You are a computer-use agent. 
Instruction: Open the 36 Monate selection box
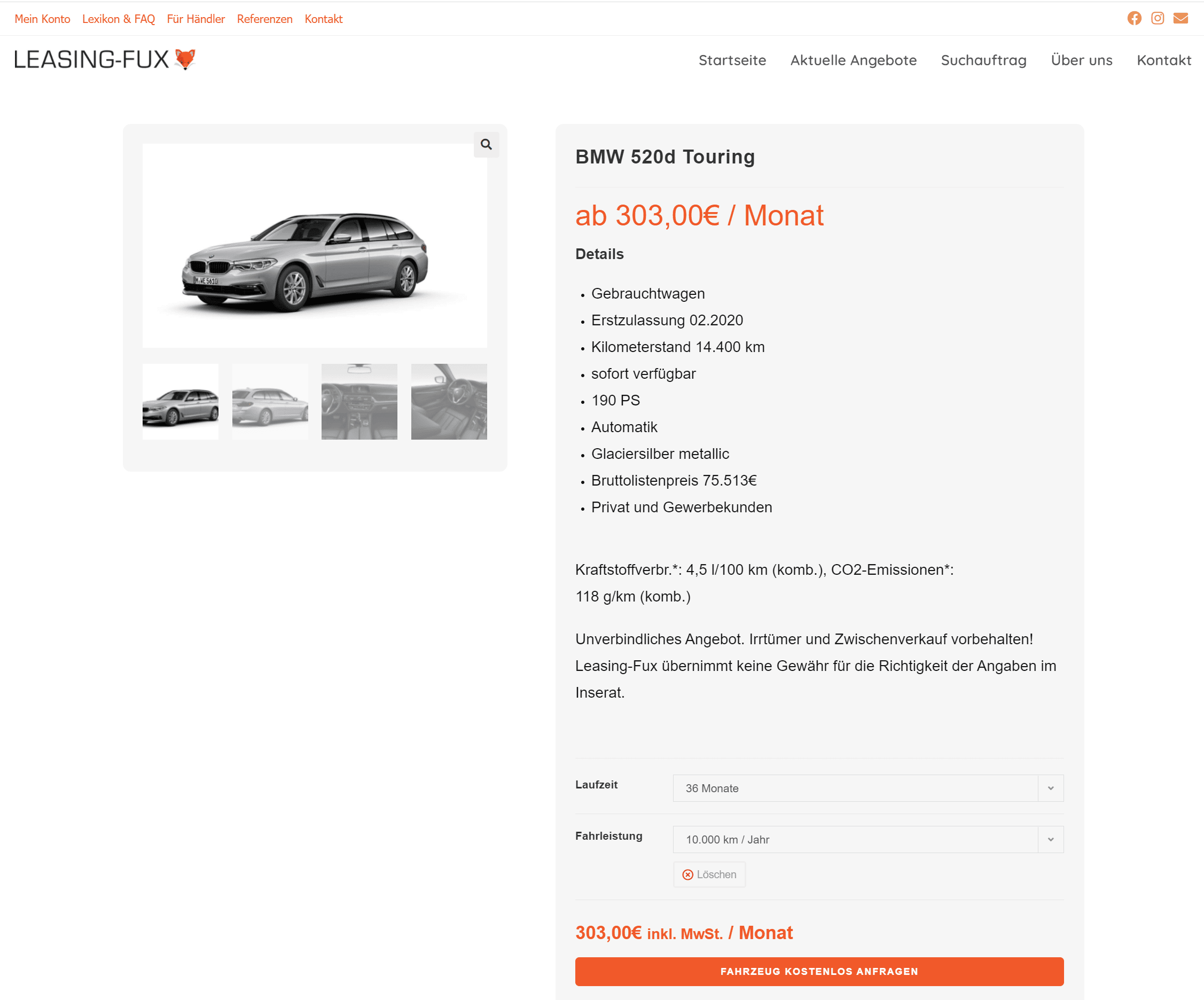(868, 788)
